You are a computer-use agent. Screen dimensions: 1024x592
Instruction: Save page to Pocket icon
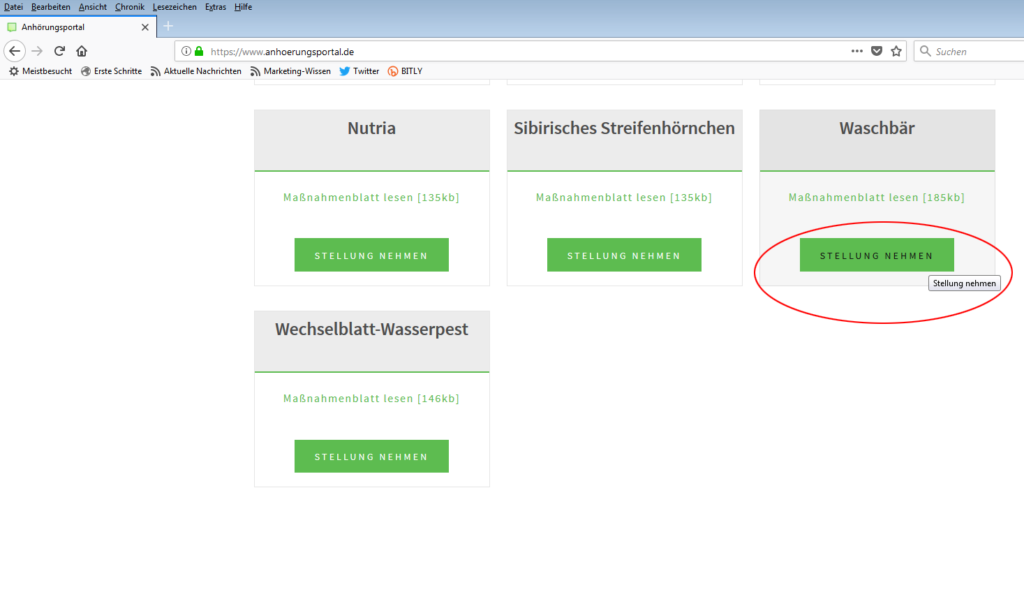(x=876, y=51)
